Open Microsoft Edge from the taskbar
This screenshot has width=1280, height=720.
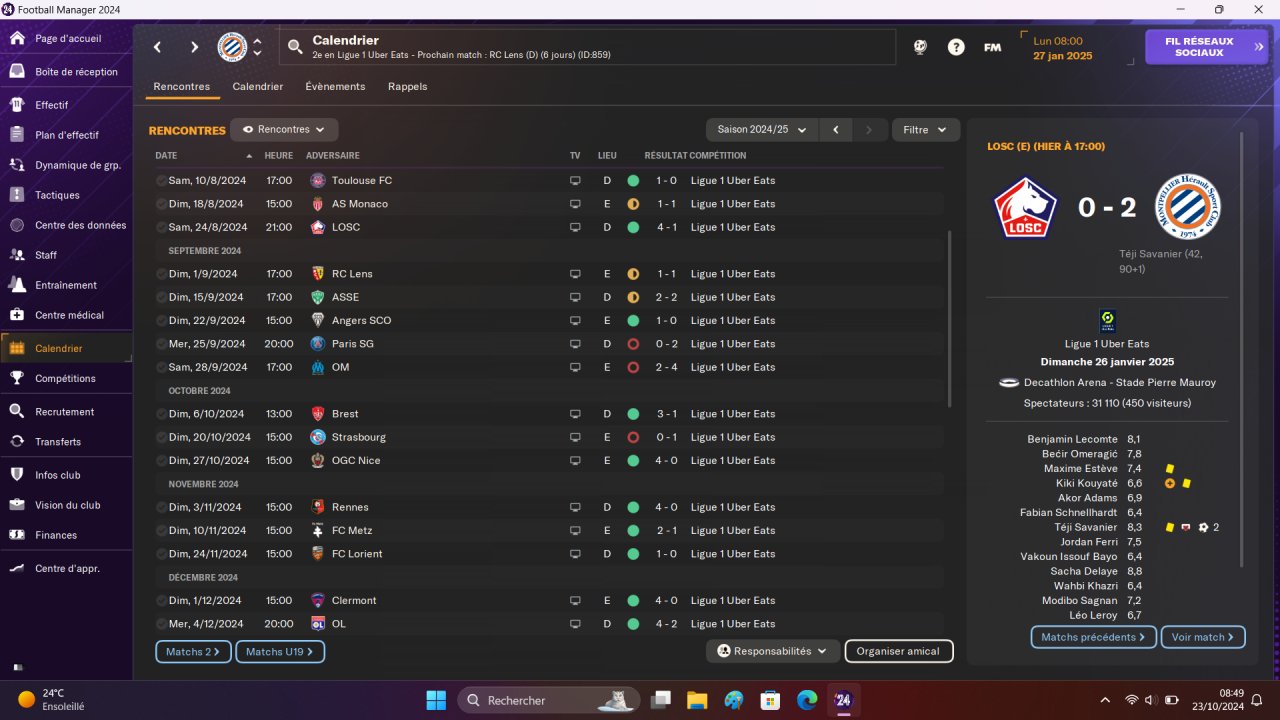806,700
